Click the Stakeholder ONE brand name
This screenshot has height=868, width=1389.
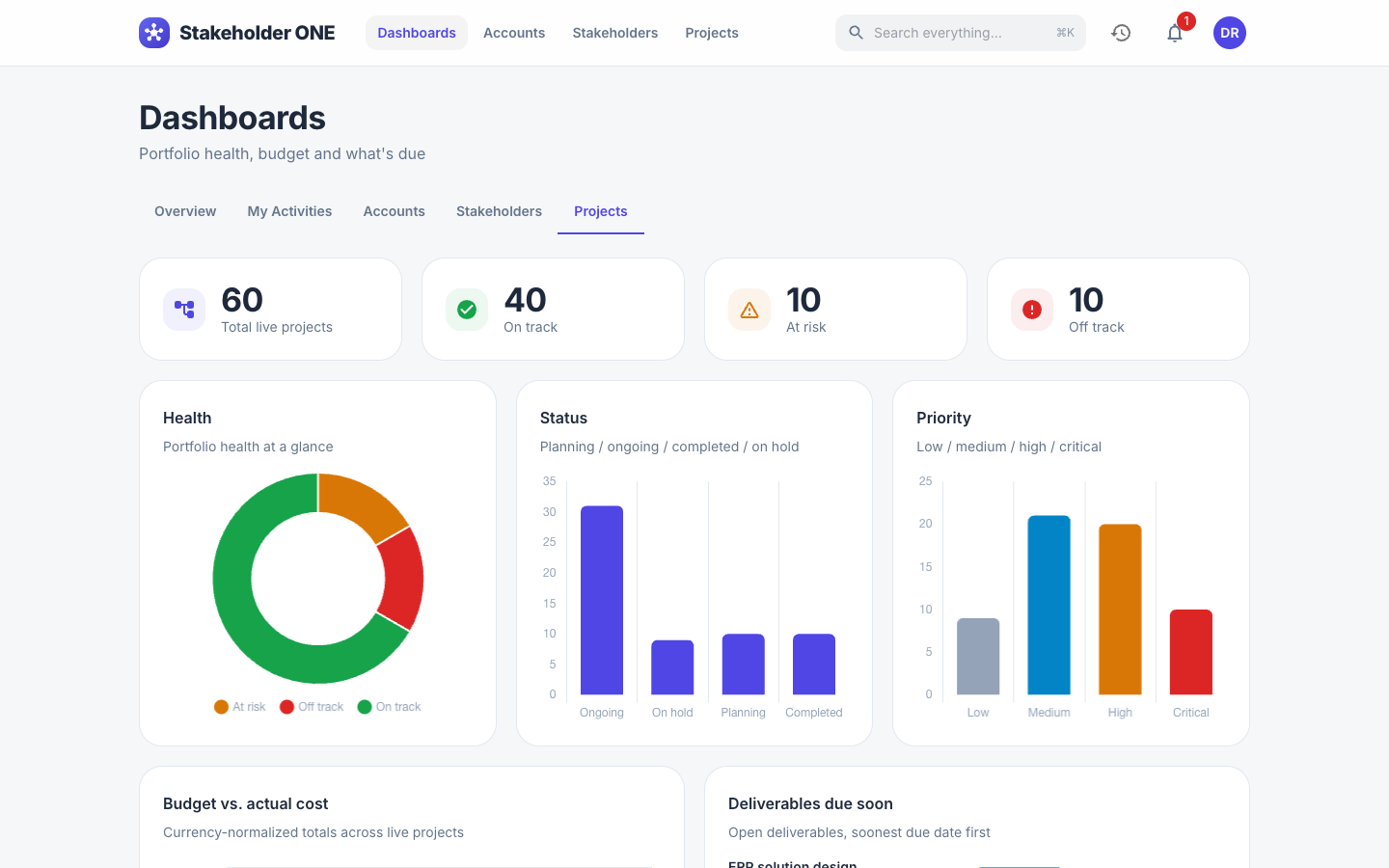[258, 33]
